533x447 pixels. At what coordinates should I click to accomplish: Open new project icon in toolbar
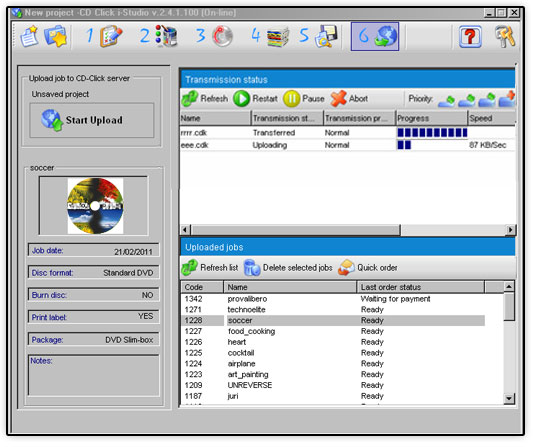pos(30,36)
